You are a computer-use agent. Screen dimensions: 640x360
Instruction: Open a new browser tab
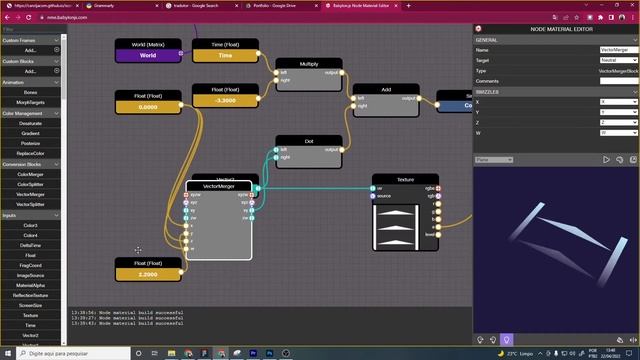pyautogui.click(x=409, y=6)
